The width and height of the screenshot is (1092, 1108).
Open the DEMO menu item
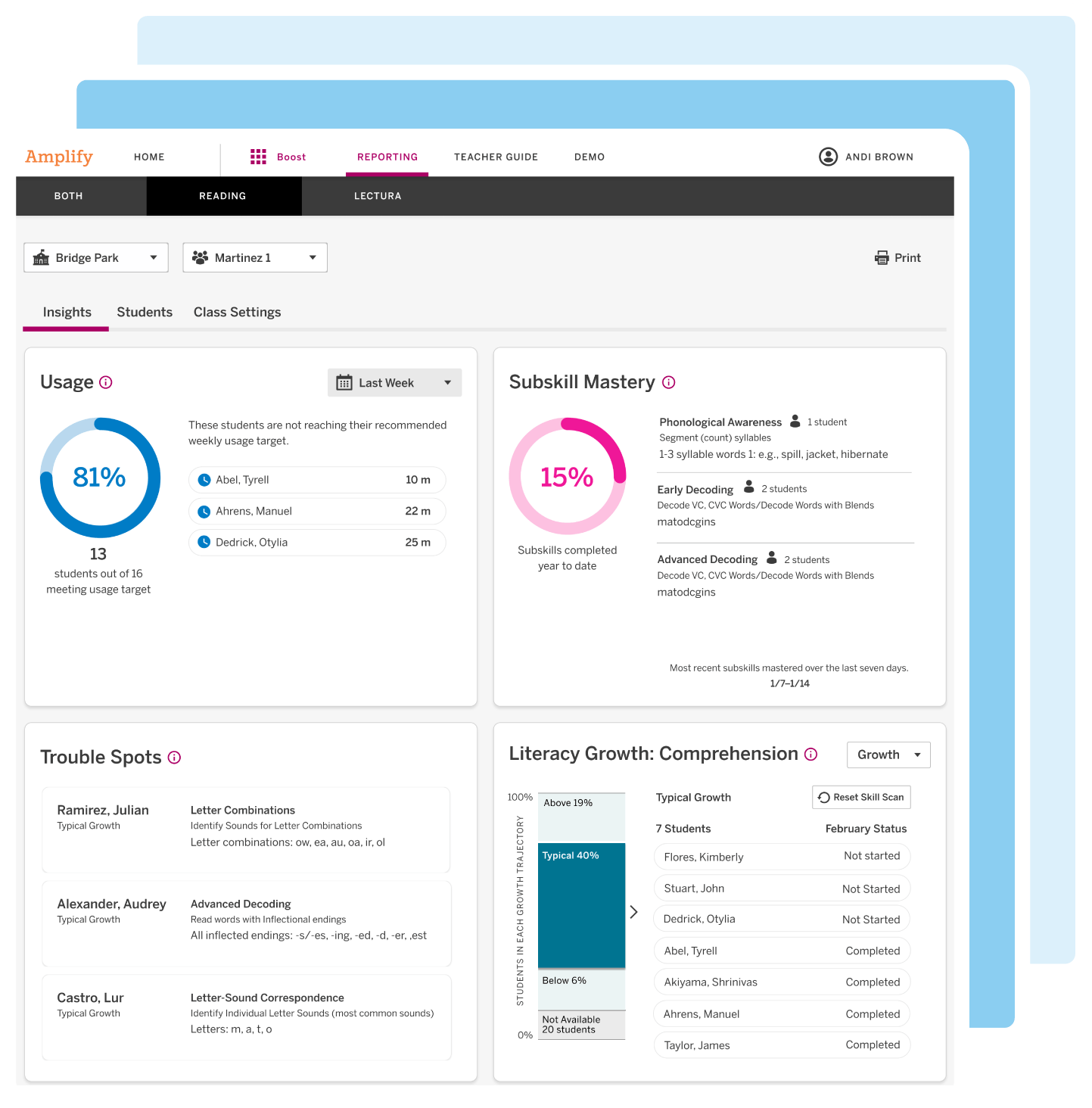(590, 157)
